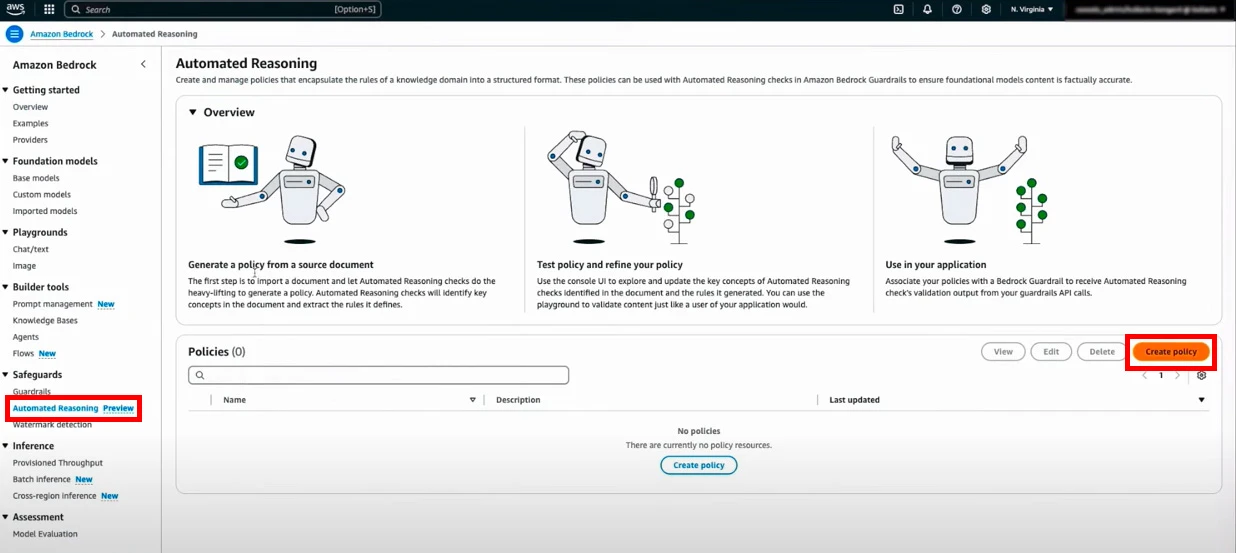Toggle the hamburger navigation menu button
Screen dimensions: 1236x553
(14, 34)
